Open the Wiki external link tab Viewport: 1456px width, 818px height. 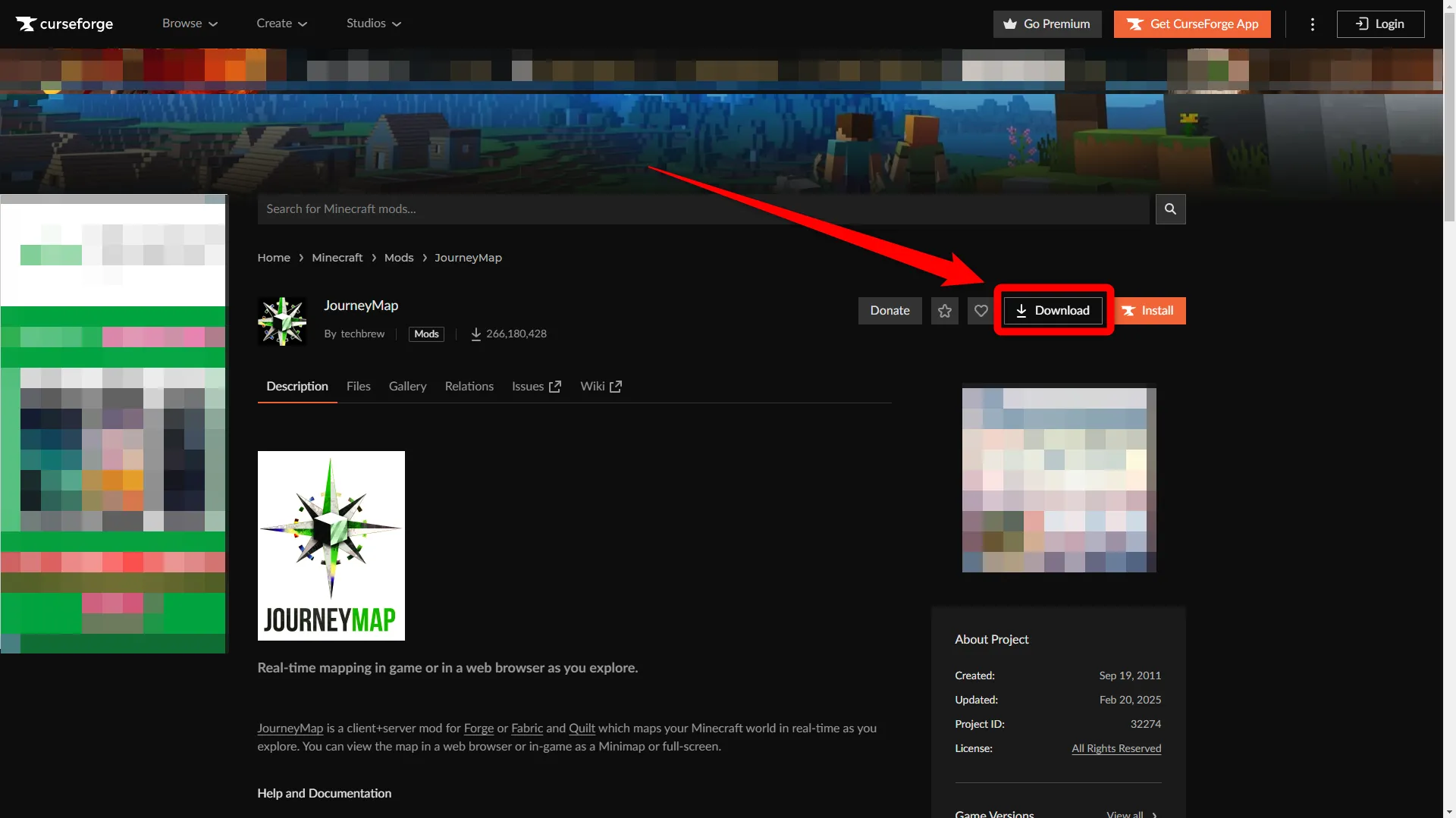[601, 387]
